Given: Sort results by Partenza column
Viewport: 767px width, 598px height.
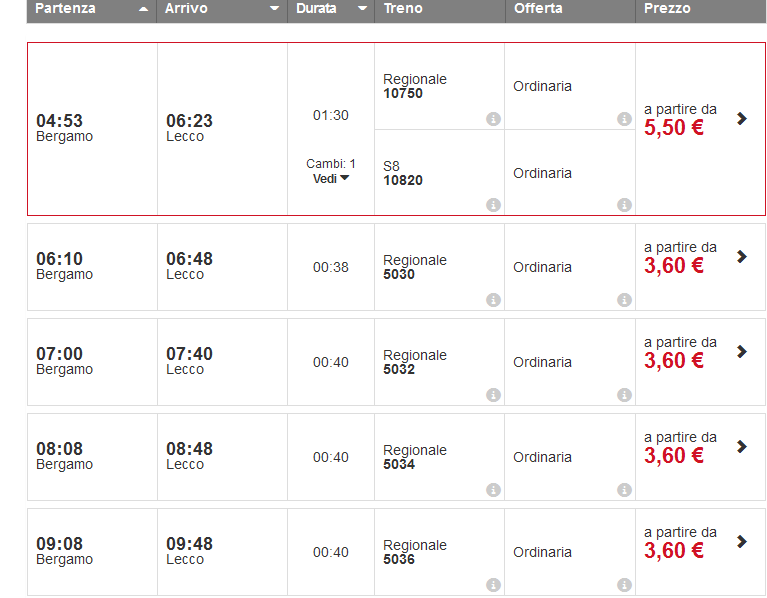Looking at the screenshot, I should [92, 8].
